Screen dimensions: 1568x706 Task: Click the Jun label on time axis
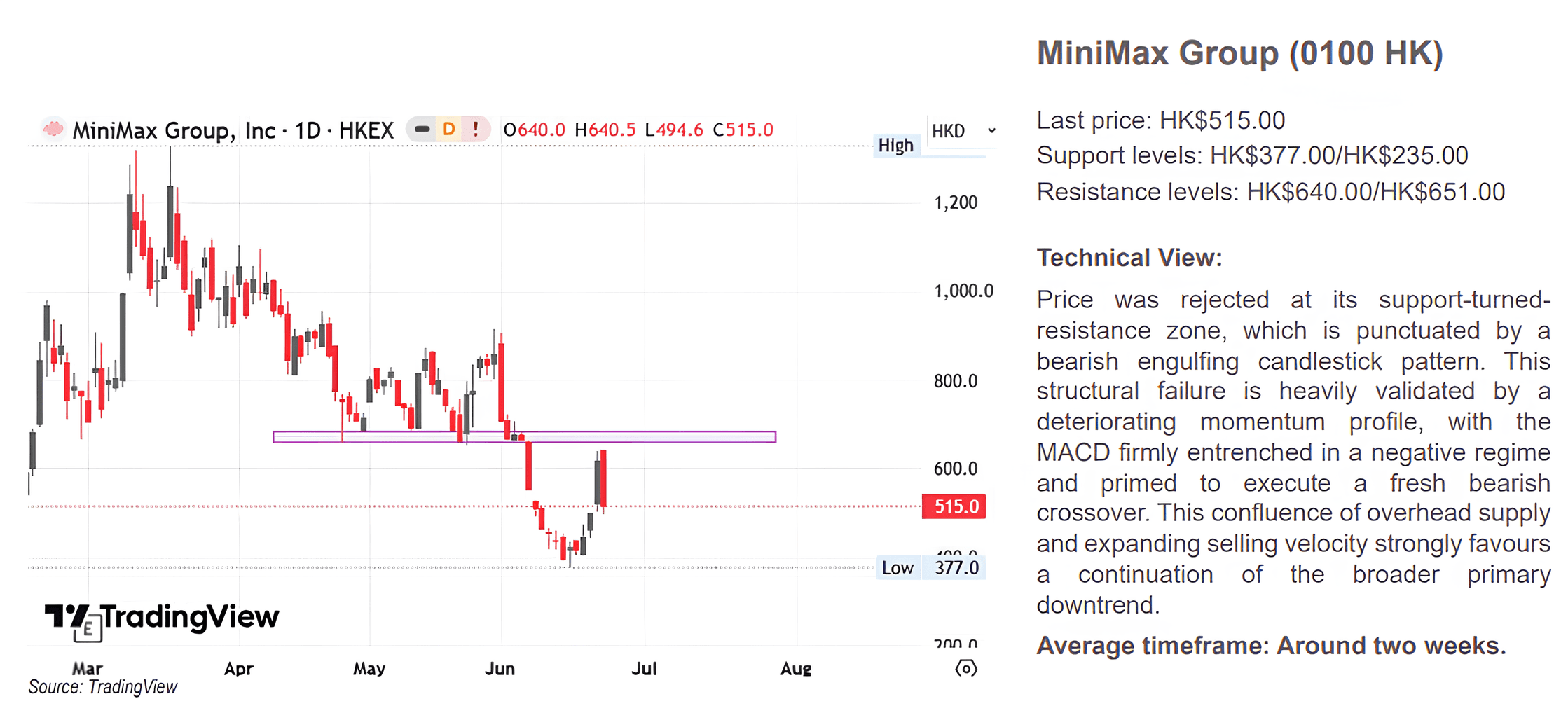[500, 669]
